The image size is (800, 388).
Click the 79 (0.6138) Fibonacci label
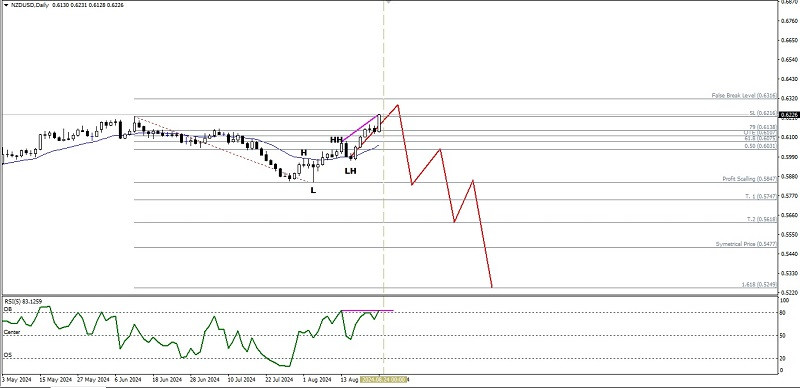pyautogui.click(x=763, y=127)
